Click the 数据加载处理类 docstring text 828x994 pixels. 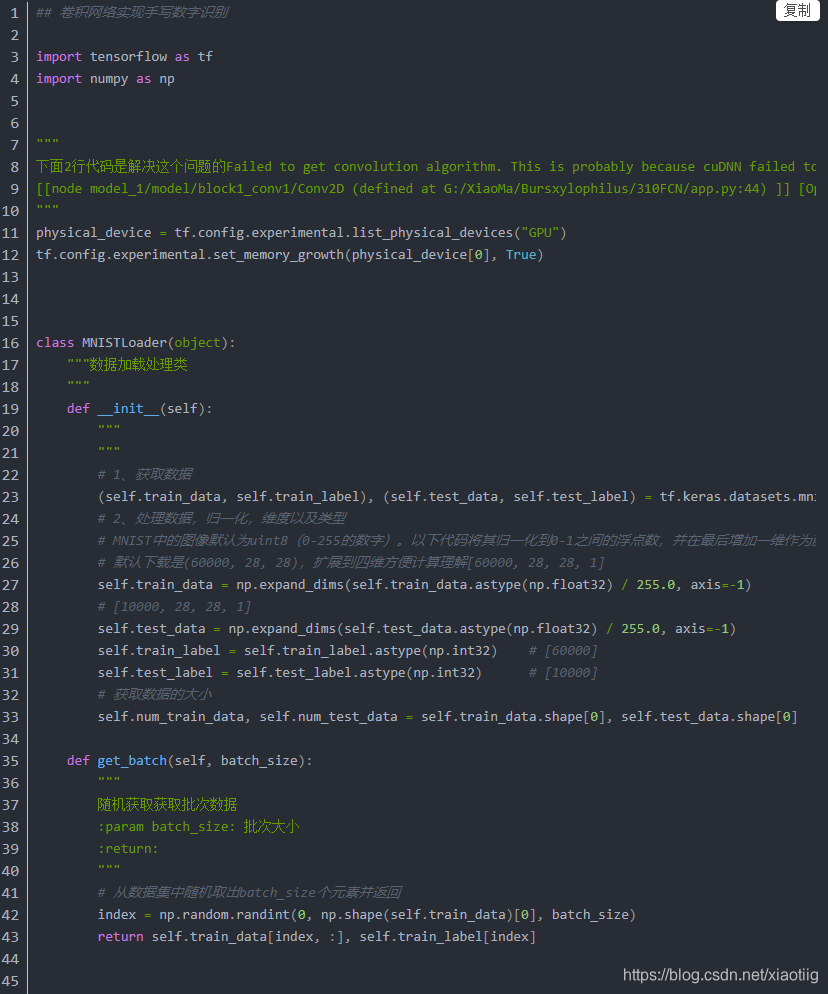[x=138, y=365]
